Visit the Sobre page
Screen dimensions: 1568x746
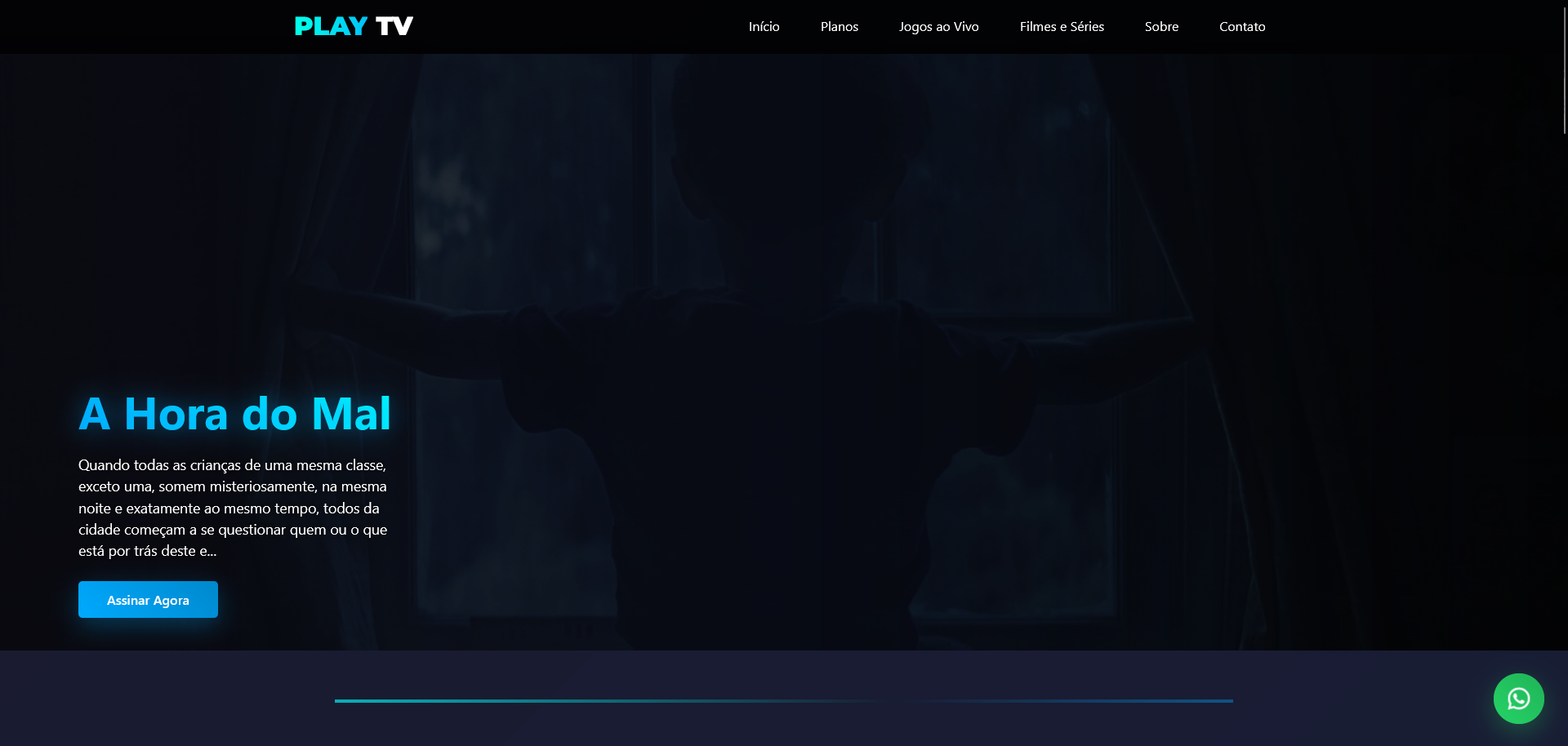coord(1161,26)
